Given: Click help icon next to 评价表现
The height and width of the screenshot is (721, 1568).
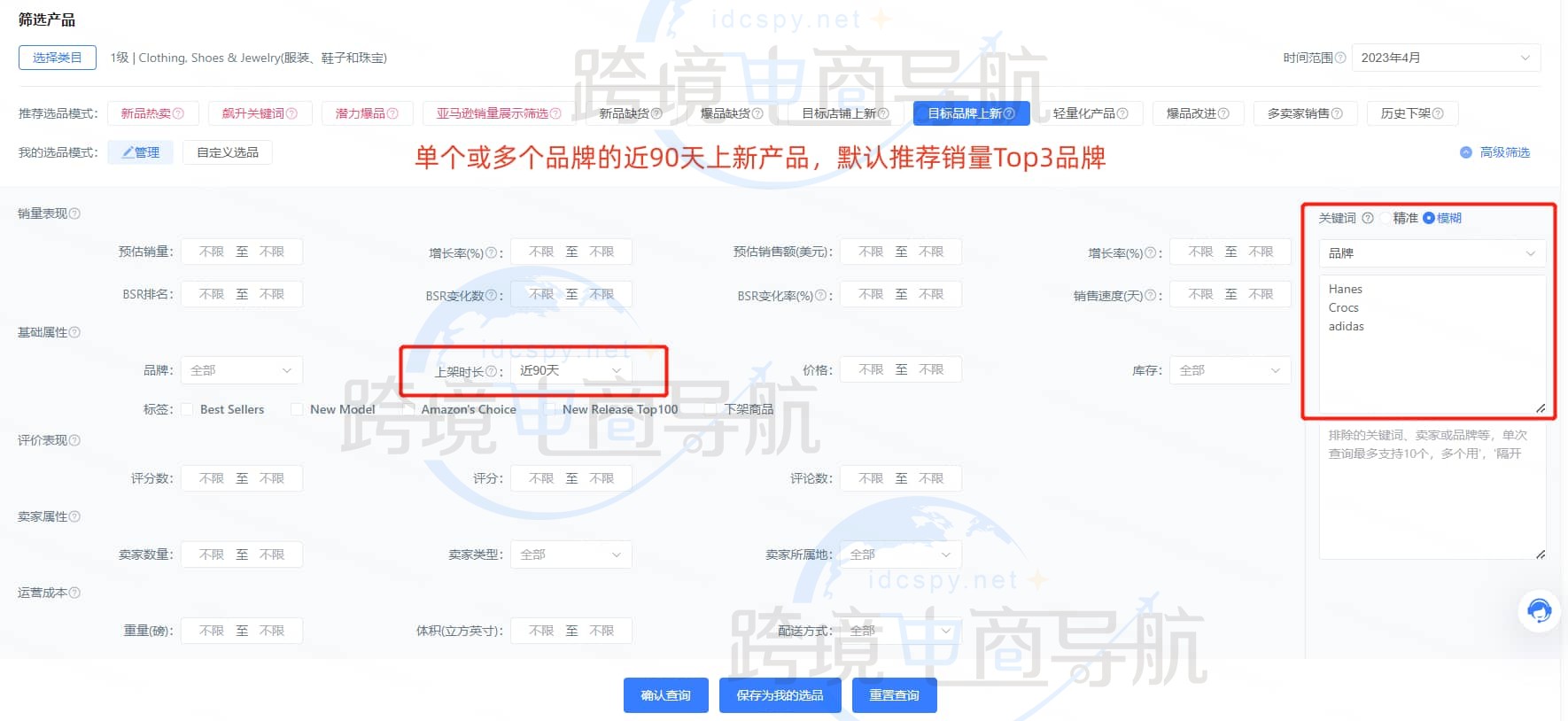Looking at the screenshot, I should [74, 440].
